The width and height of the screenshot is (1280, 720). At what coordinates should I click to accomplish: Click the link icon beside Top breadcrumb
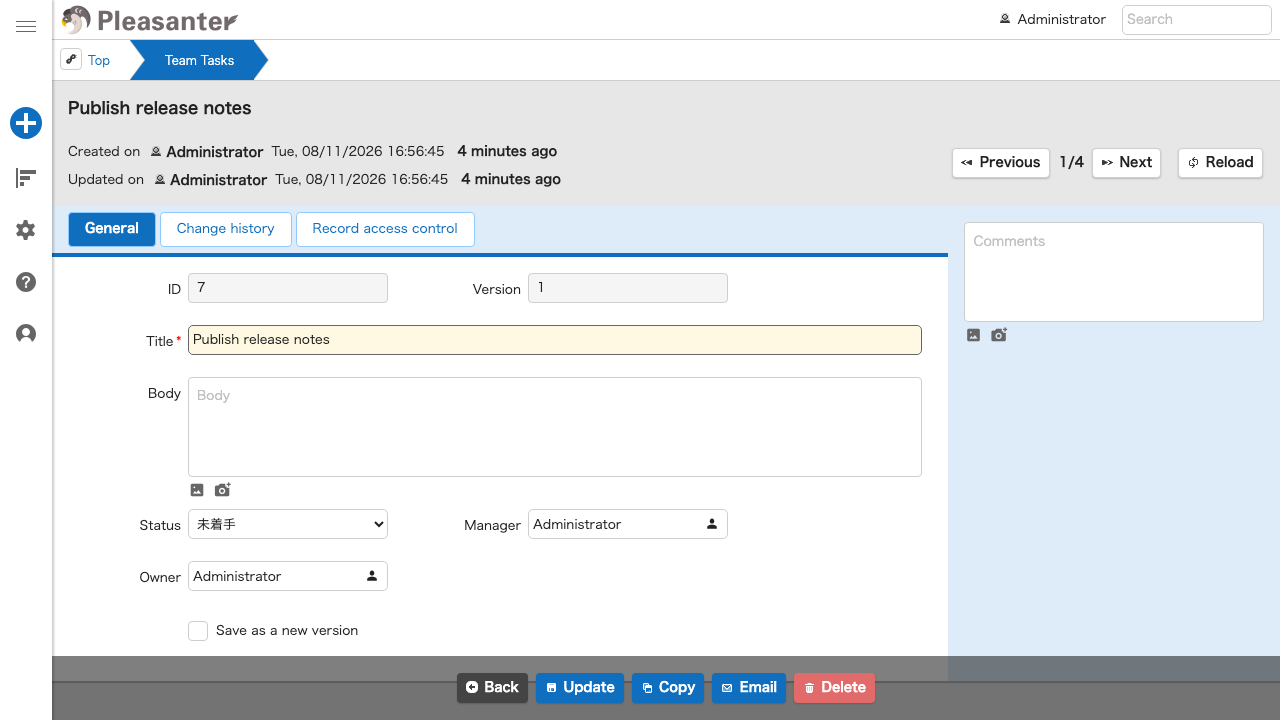pos(71,60)
